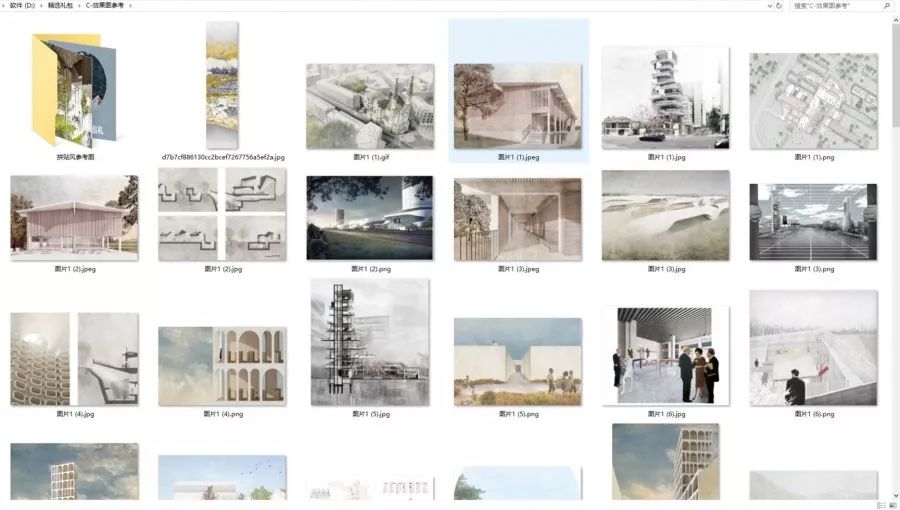The height and width of the screenshot is (510, 900).
Task: Select the 图片1 (6).jpg interior people thumbnail
Action: click(666, 356)
